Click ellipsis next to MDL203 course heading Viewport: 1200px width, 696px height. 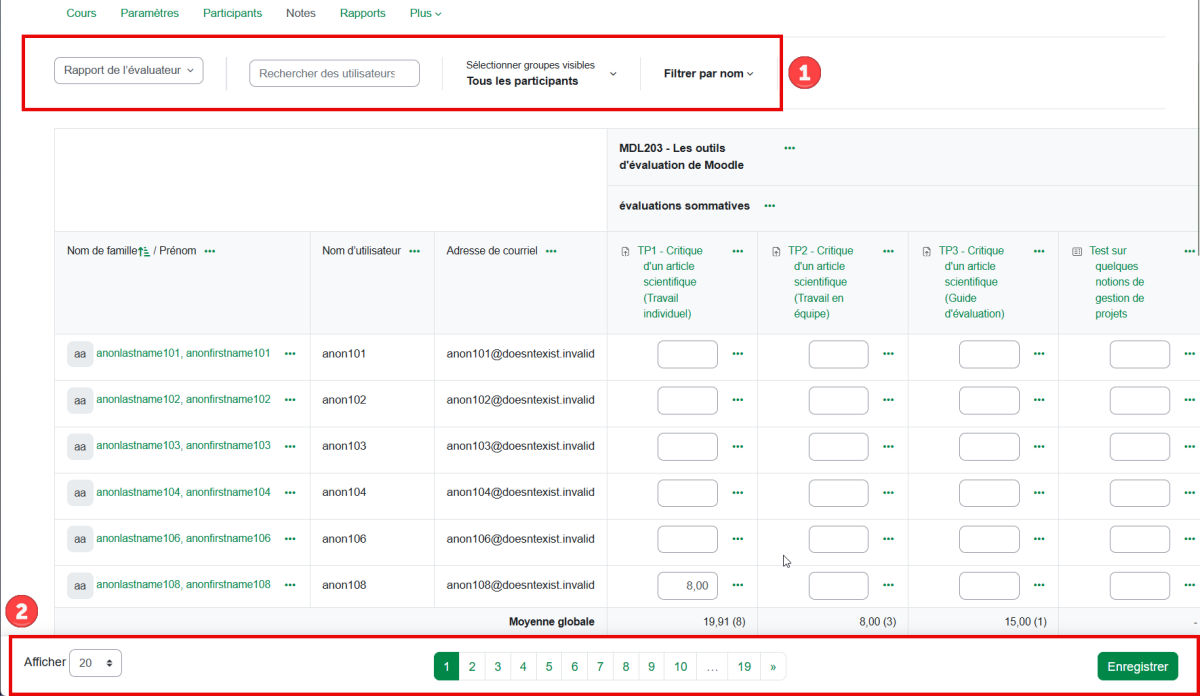(x=790, y=148)
